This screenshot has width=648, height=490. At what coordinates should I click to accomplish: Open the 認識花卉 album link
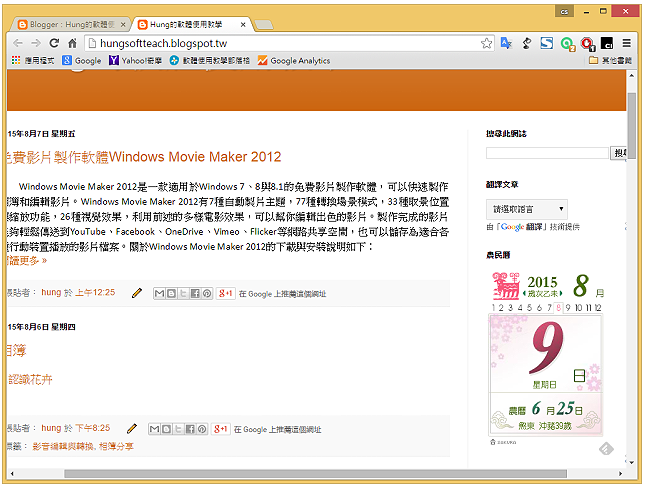point(30,379)
